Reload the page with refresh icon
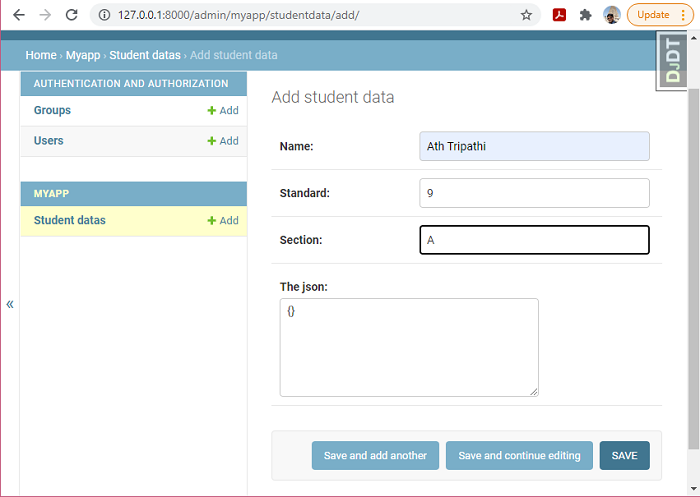Image resolution: width=700 pixels, height=497 pixels. coord(71,15)
